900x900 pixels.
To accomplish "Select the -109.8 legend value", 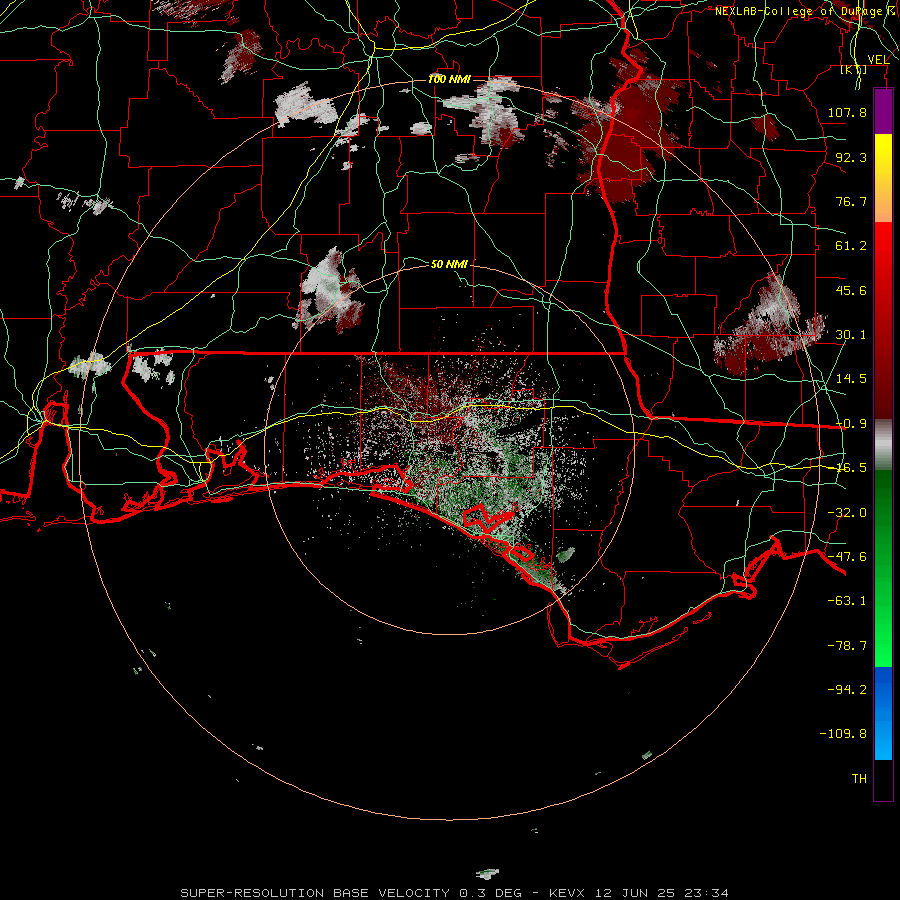I will pyautogui.click(x=843, y=734).
